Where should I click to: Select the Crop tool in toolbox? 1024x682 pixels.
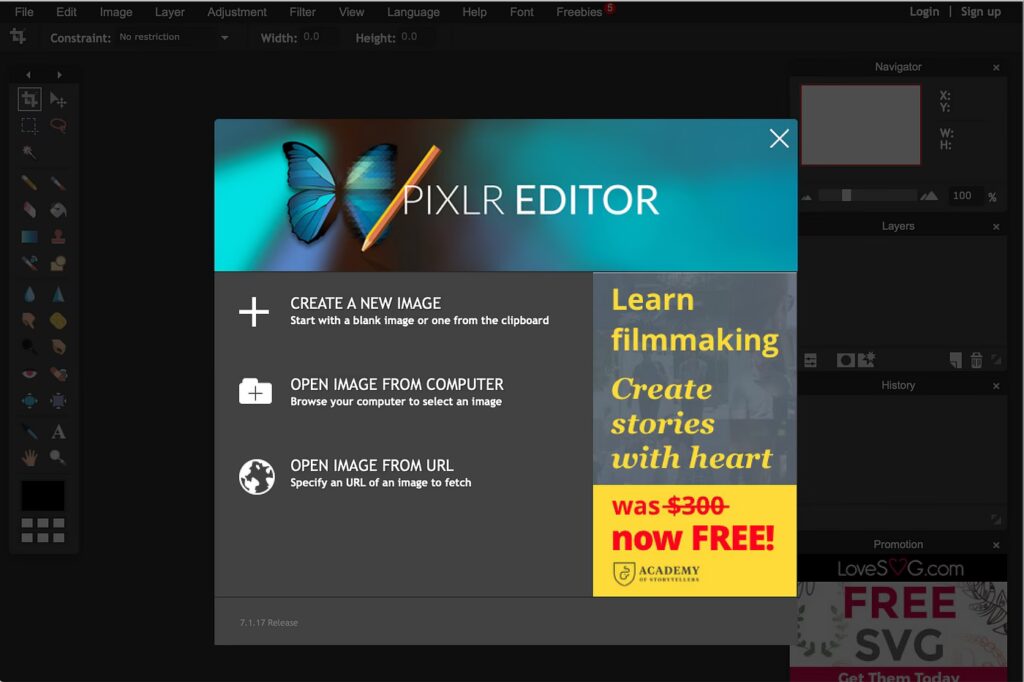pos(30,99)
